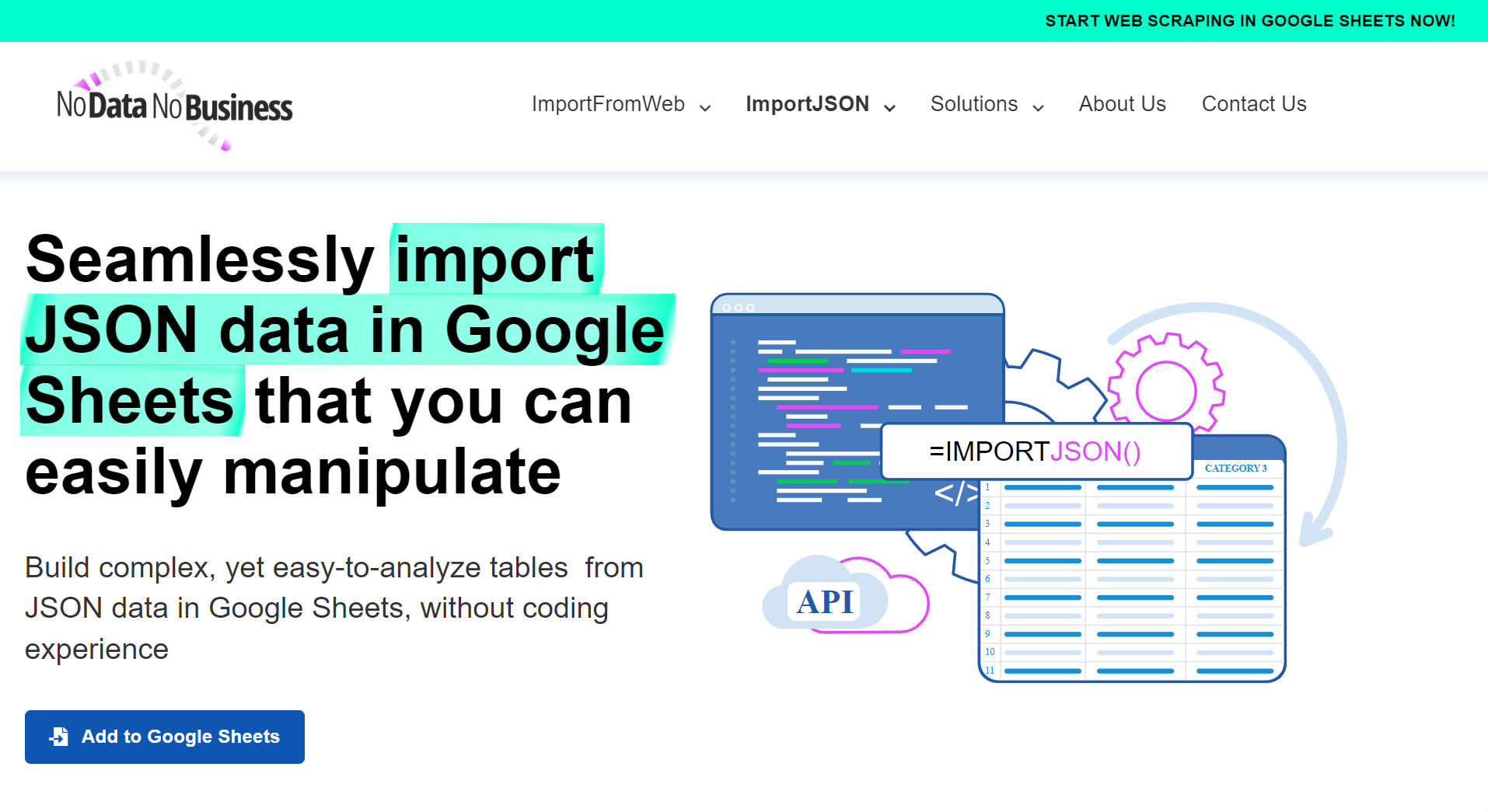Click the CATEGORY 3 column header
This screenshot has height=812, width=1488.
tap(1235, 469)
